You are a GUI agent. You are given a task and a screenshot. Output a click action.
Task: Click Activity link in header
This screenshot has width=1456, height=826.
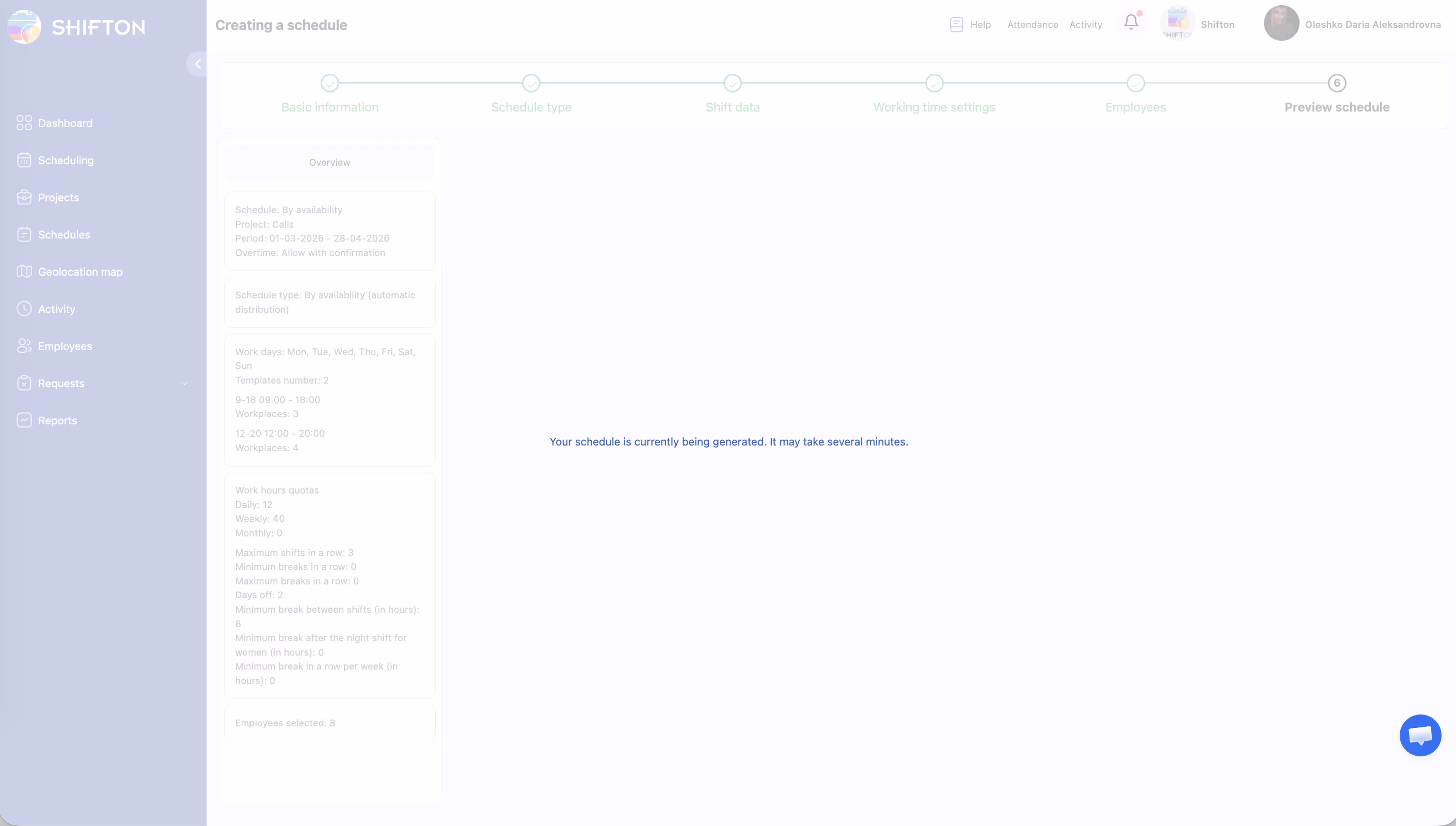pos(1085,24)
